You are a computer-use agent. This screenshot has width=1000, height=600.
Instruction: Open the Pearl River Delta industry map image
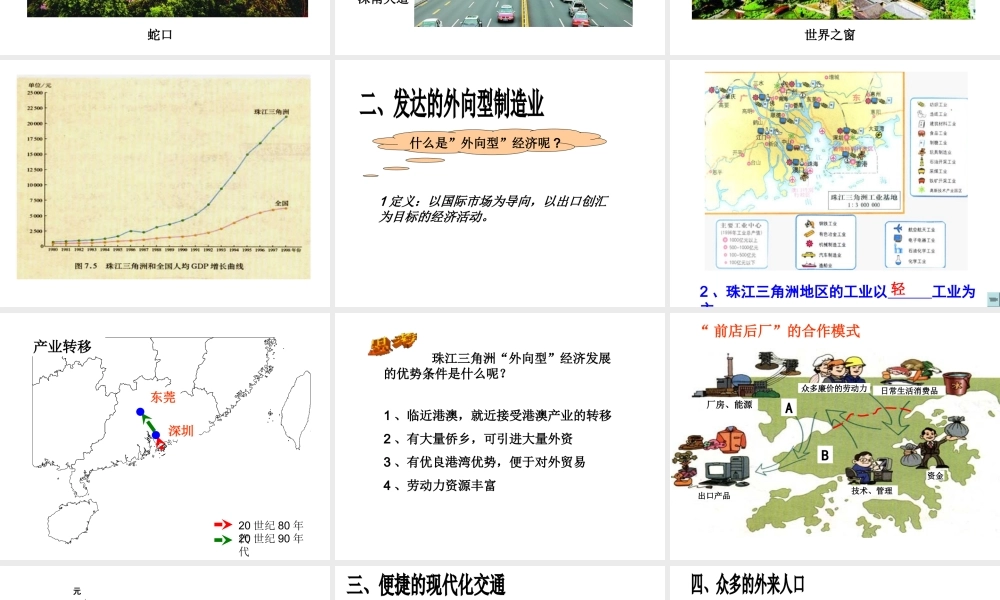click(x=835, y=171)
